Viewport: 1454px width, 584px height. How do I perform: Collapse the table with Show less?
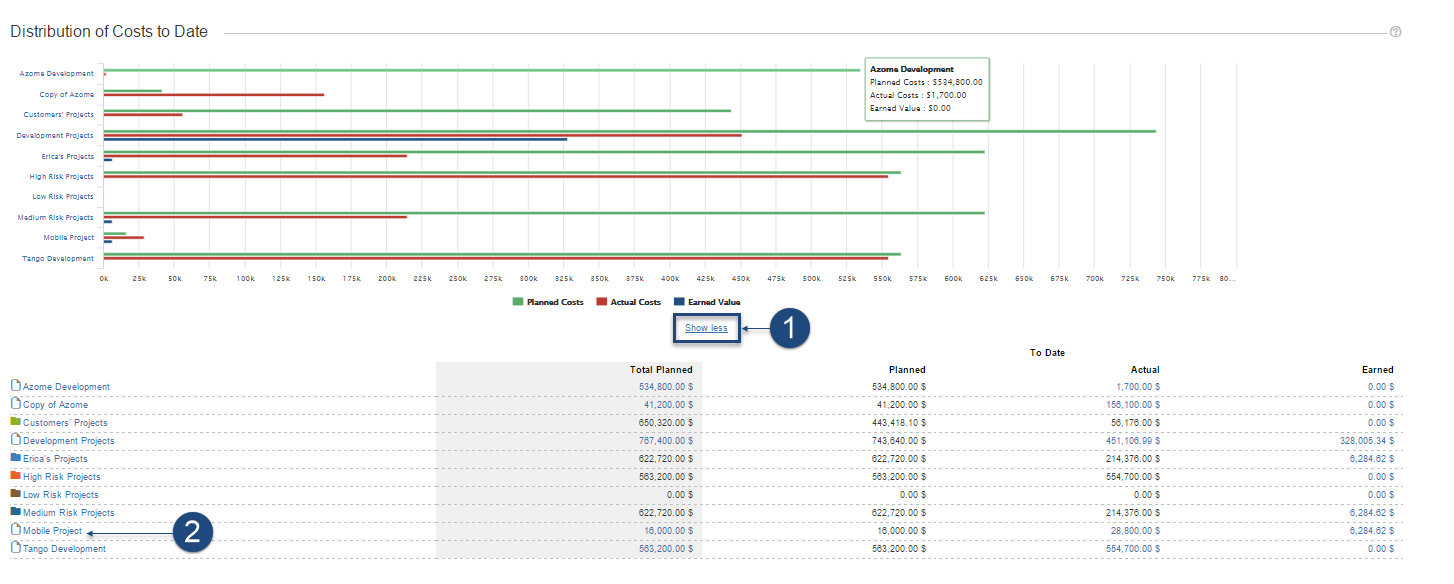tap(706, 328)
